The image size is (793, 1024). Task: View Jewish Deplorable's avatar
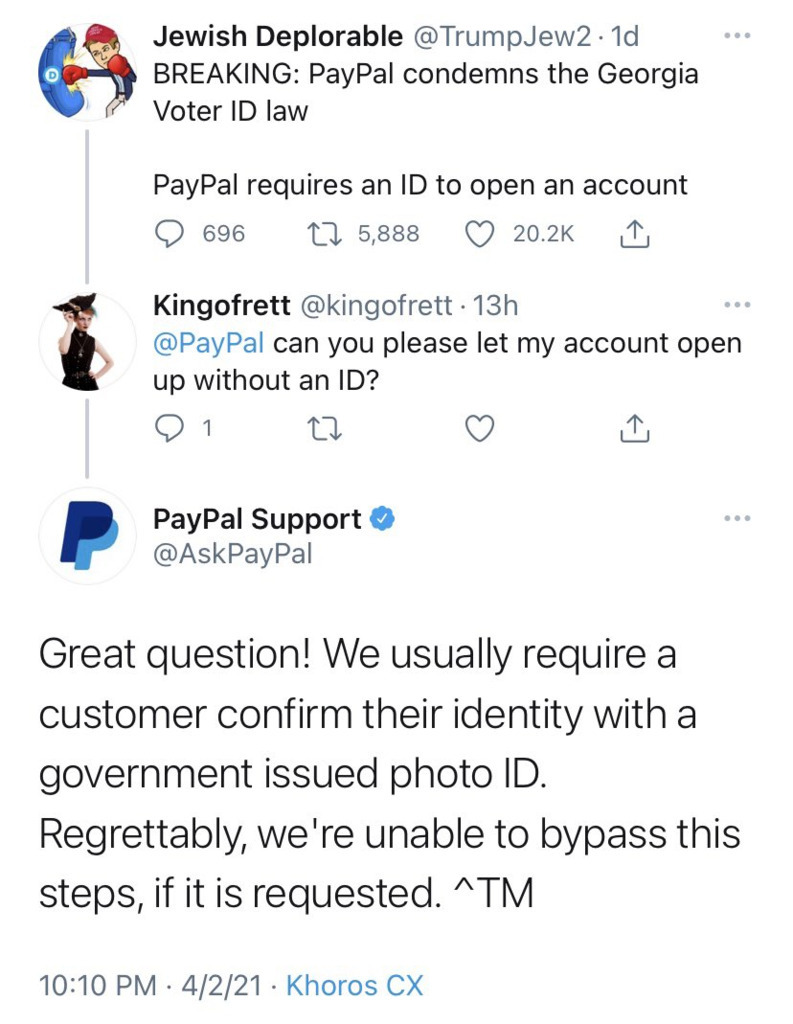click(88, 72)
